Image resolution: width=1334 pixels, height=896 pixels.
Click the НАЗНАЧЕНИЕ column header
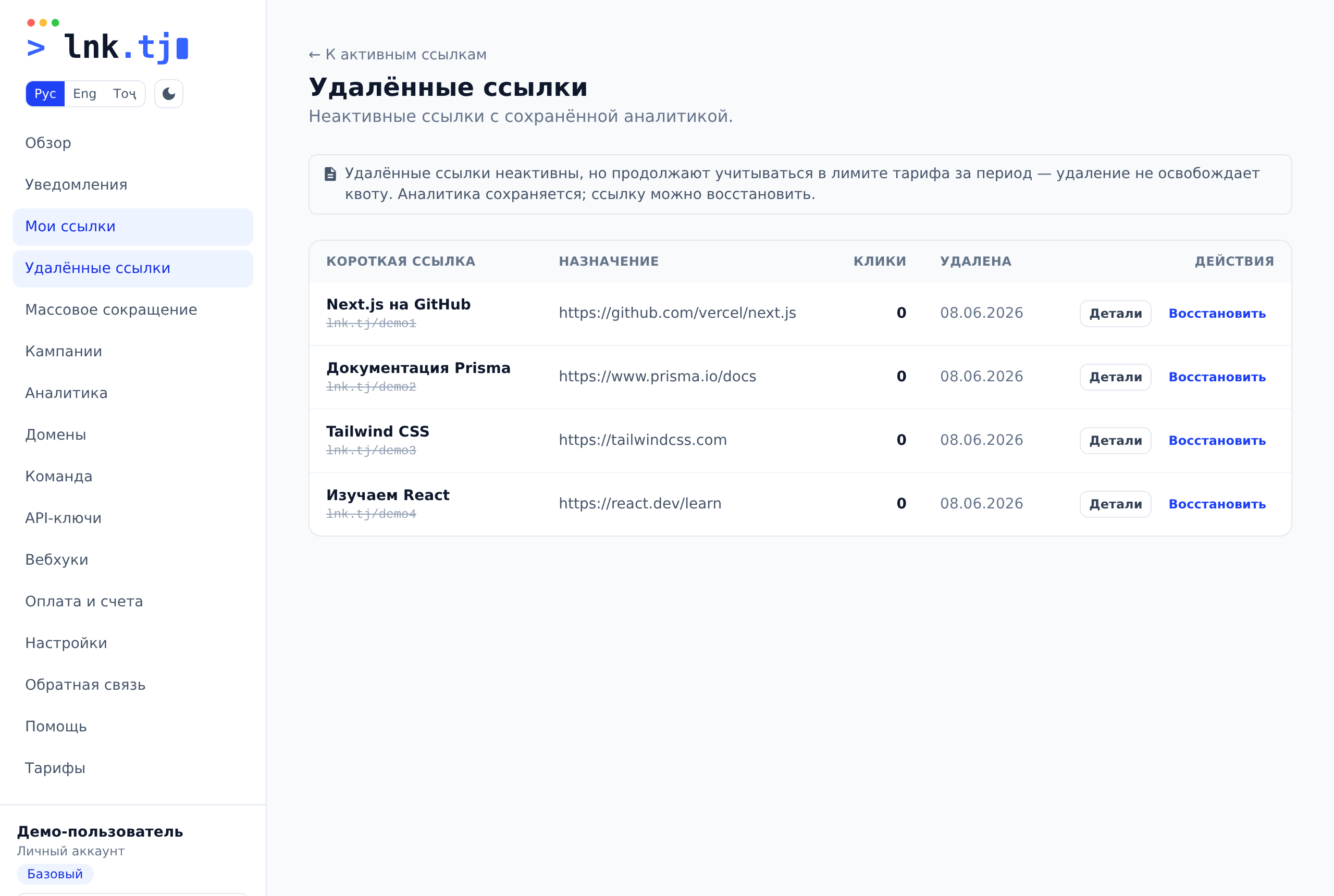[x=609, y=262]
